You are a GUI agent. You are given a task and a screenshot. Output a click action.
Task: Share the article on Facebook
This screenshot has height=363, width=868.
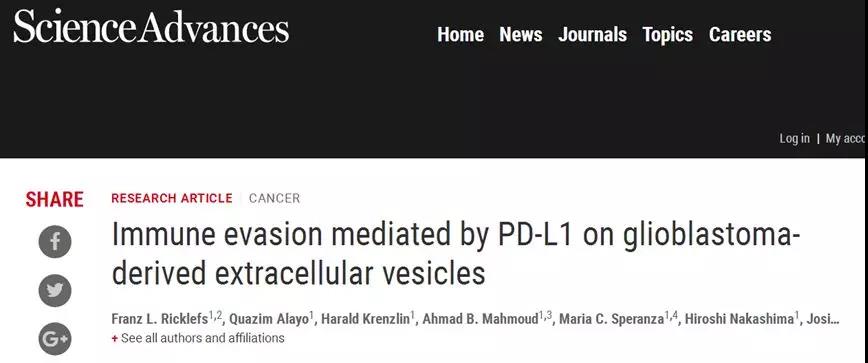click(55, 242)
